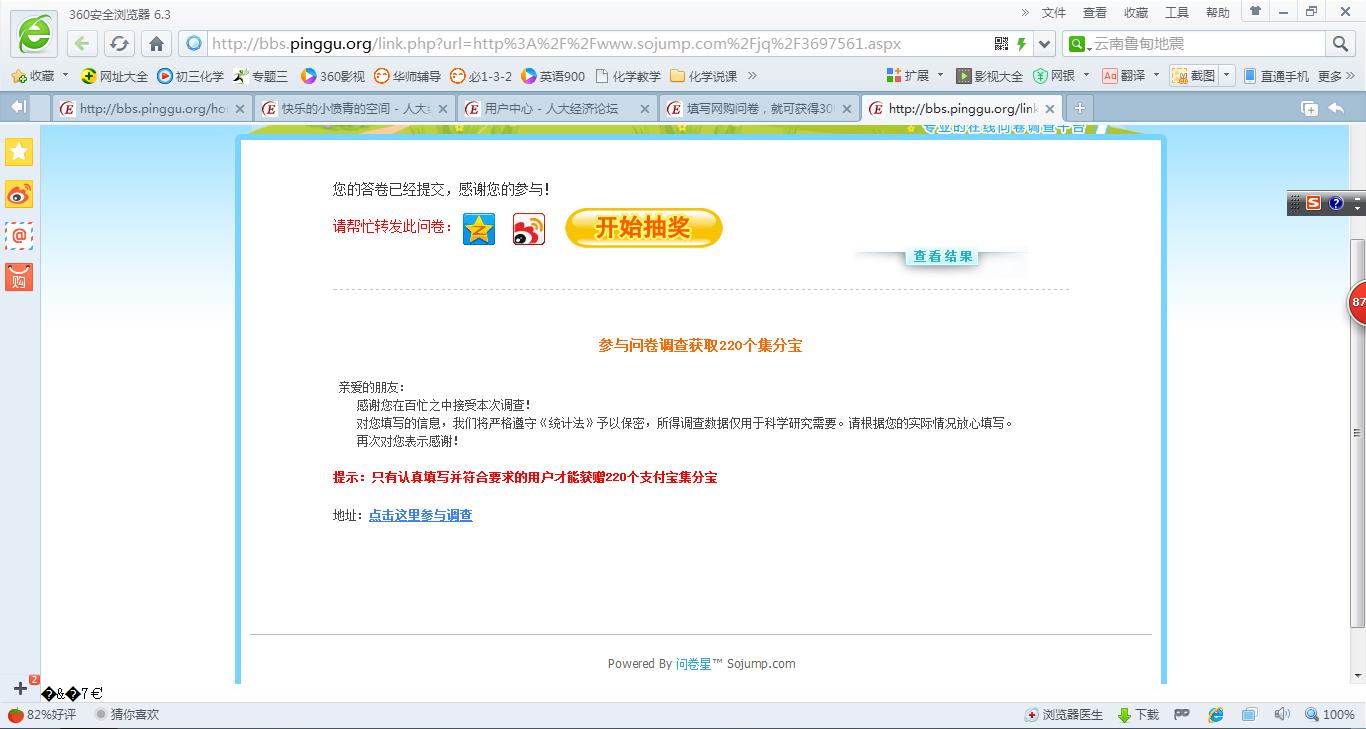Screen dimensions: 1366x729
Task: Open the sidebar favorites star icon
Action: pos(19,151)
